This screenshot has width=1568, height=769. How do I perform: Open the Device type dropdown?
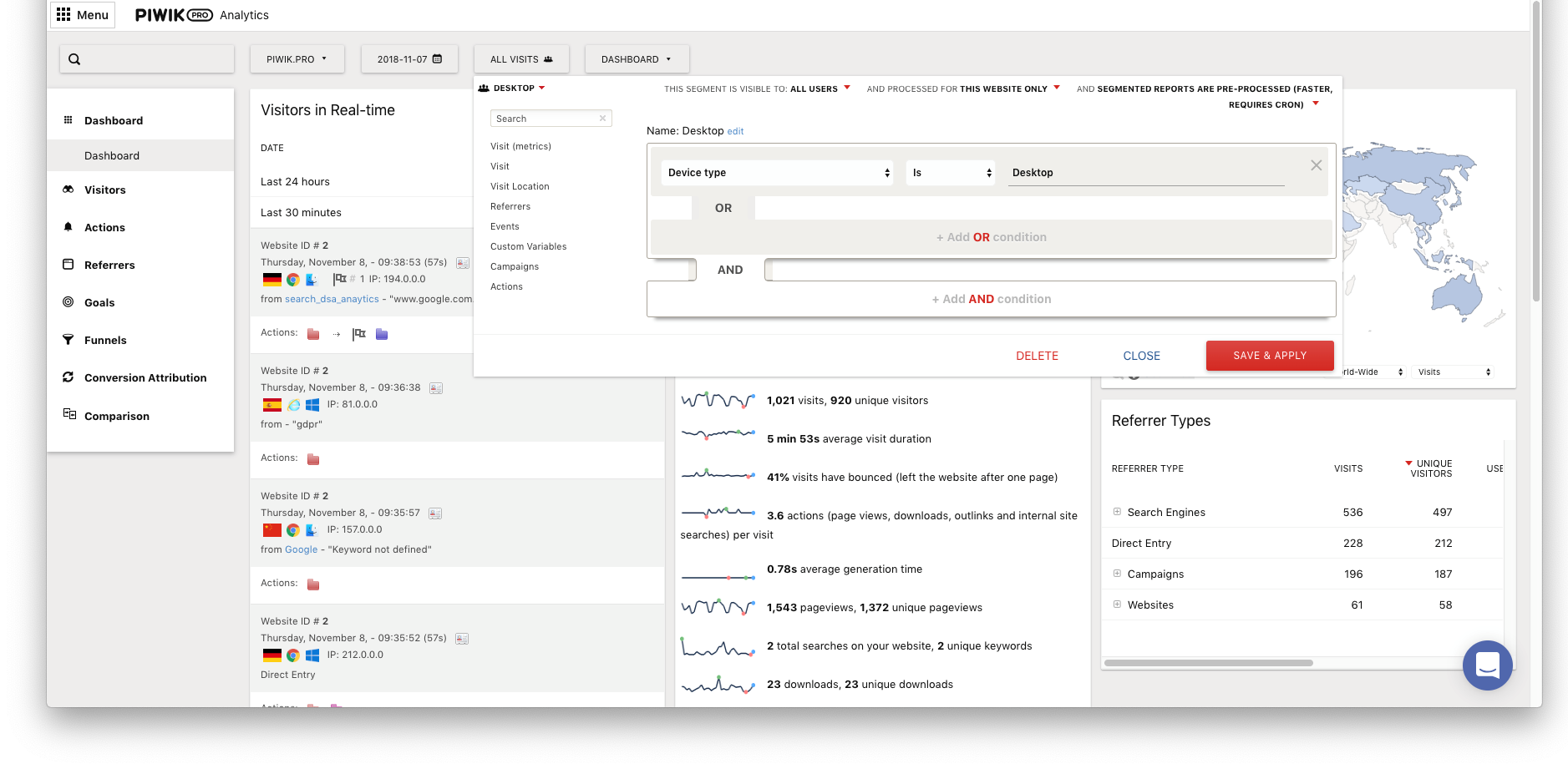click(777, 173)
